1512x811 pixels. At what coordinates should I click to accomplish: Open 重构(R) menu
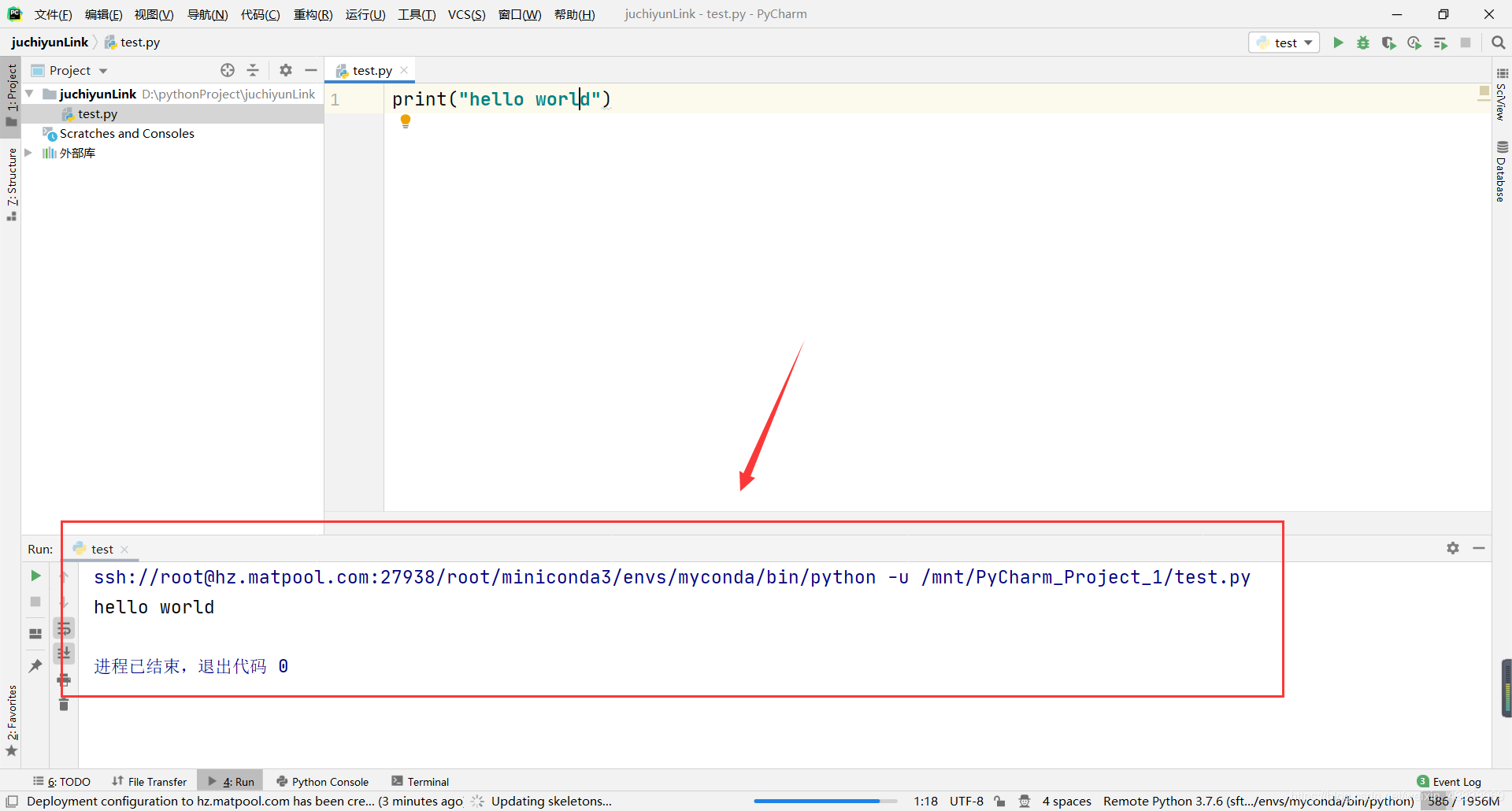[x=313, y=14]
